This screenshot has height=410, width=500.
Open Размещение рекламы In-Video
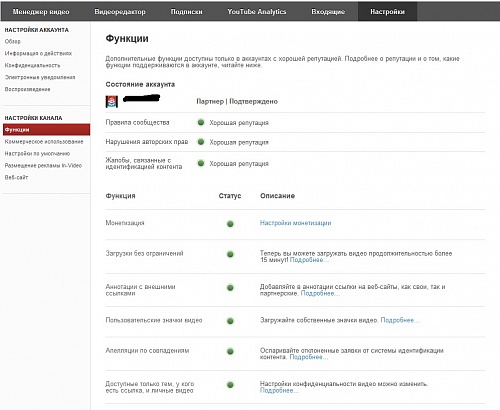(43, 166)
